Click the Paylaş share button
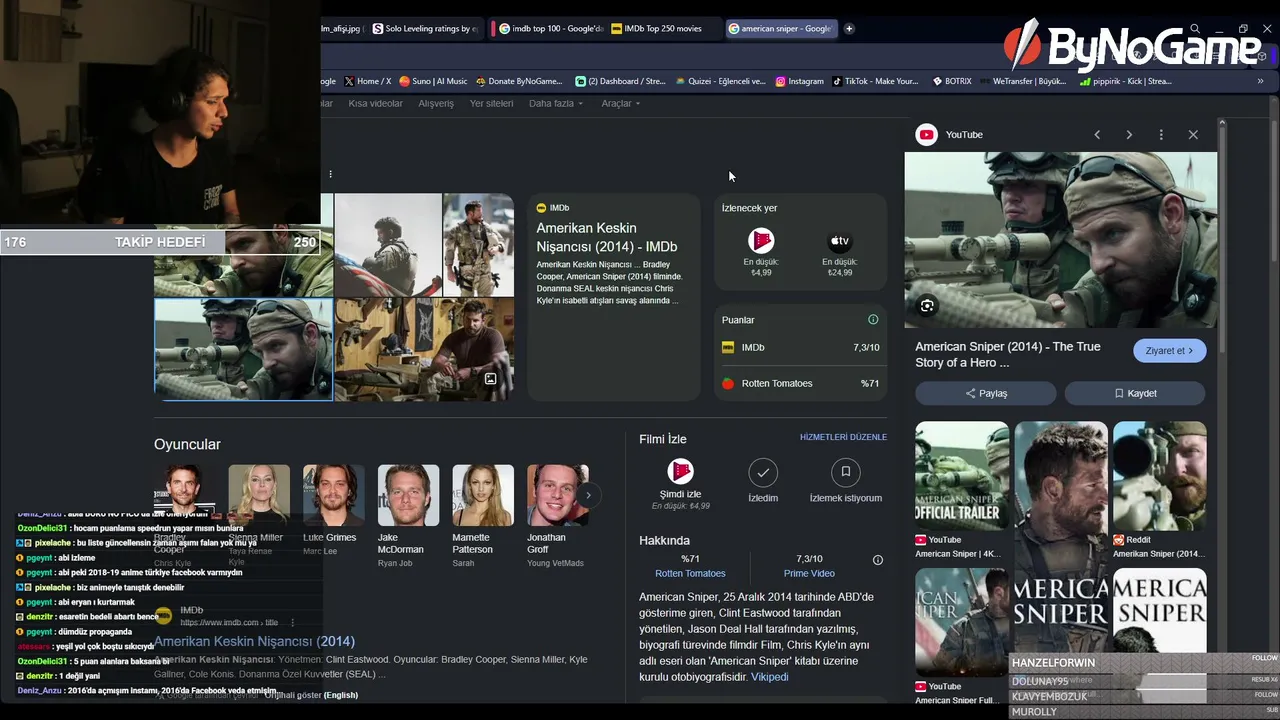This screenshot has height=720, width=1280. [986, 393]
